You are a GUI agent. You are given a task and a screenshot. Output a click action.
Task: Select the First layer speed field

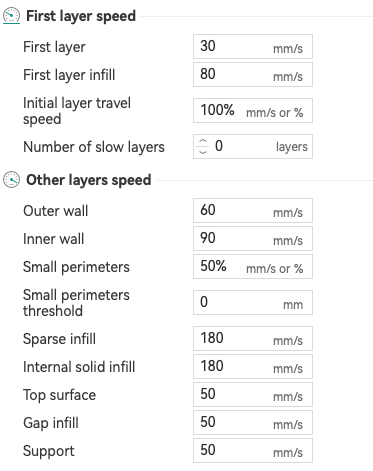click(x=253, y=46)
